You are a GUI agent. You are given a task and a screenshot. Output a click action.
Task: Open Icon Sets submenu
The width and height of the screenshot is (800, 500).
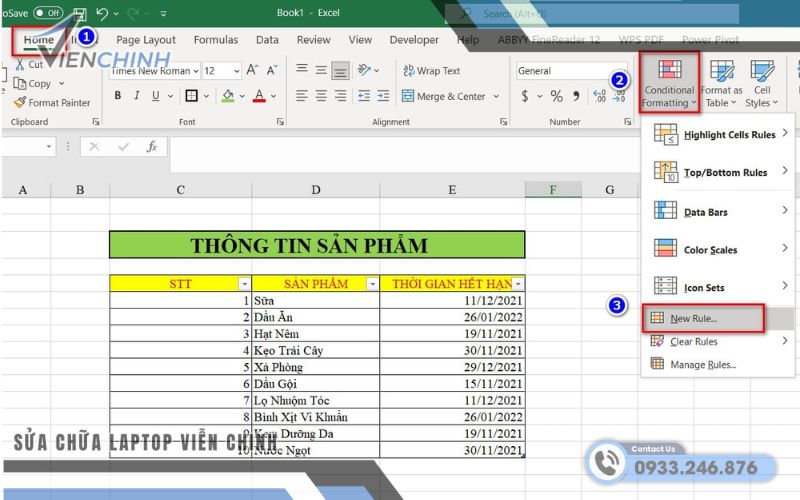tap(720, 287)
